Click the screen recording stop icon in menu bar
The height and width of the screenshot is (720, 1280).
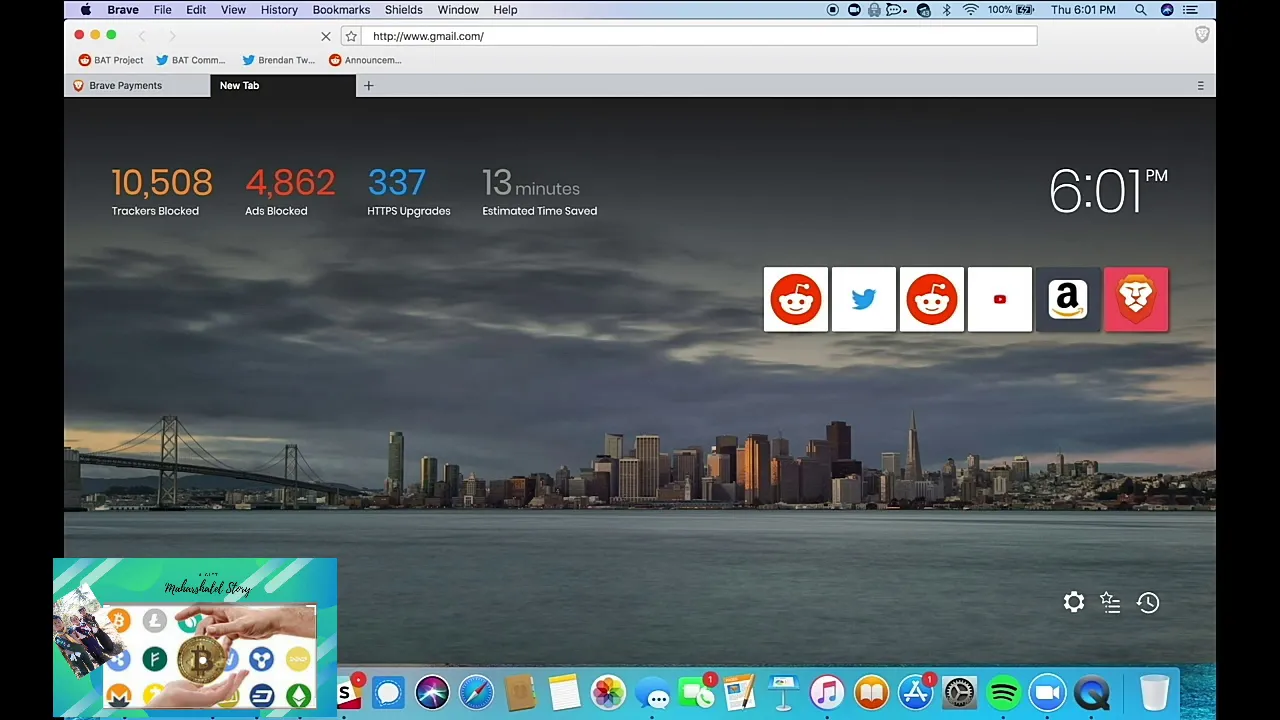coord(833,10)
